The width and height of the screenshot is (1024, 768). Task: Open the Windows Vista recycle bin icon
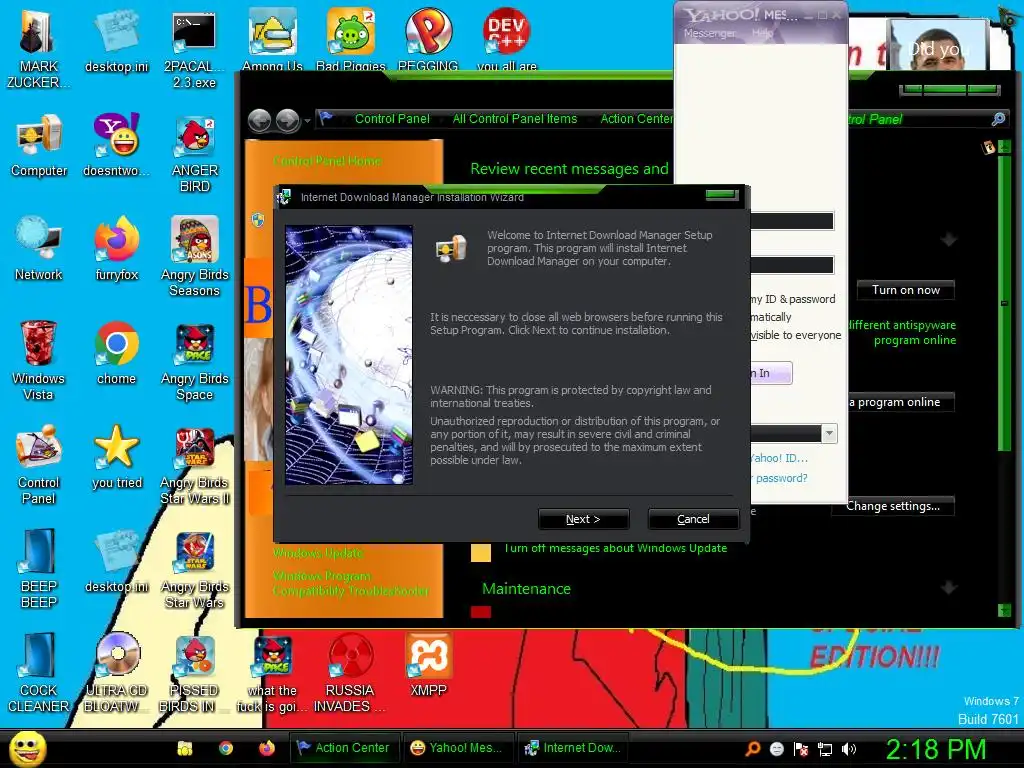[38, 360]
